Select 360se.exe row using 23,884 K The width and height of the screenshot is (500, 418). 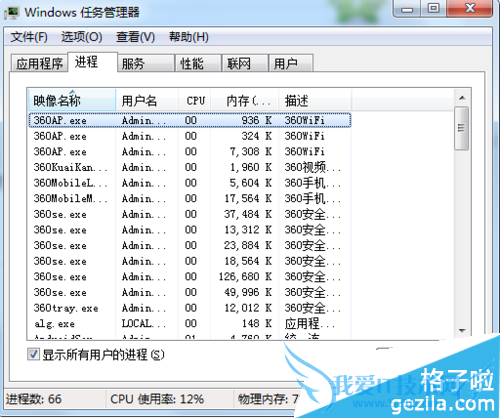click(x=190, y=245)
